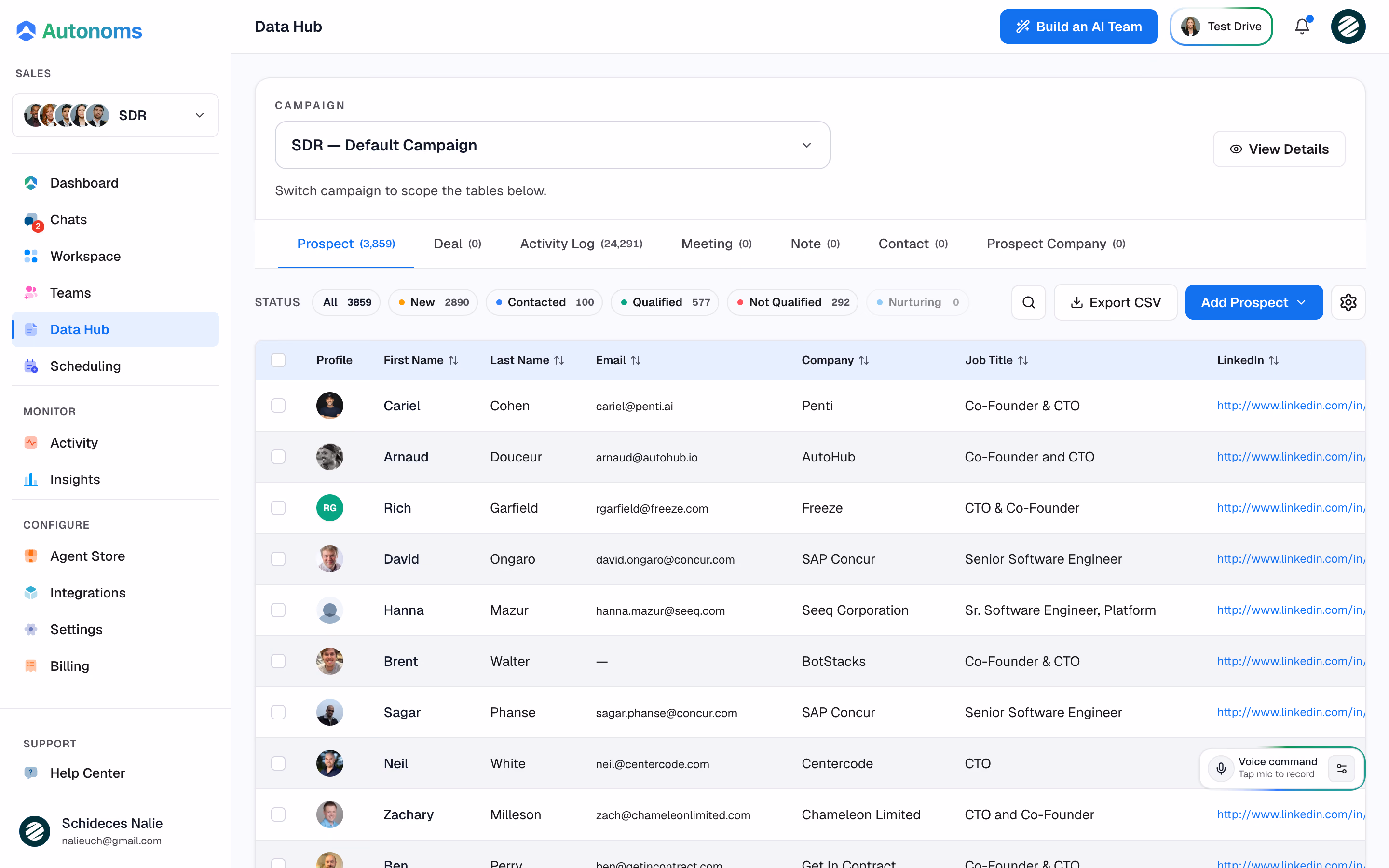Click the Export CSV button
1389x868 pixels.
click(1115, 302)
